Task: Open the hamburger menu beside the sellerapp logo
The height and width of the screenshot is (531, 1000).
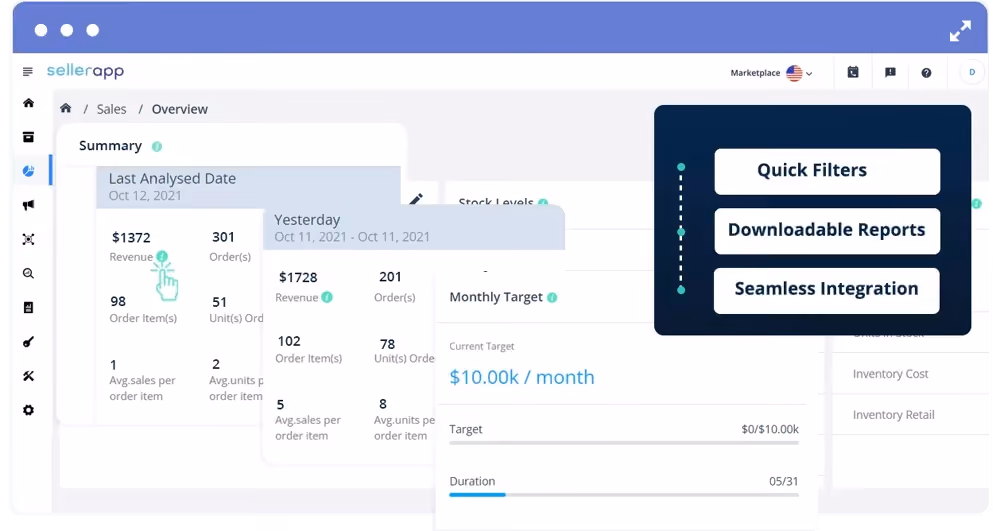Action: click(x=27, y=71)
